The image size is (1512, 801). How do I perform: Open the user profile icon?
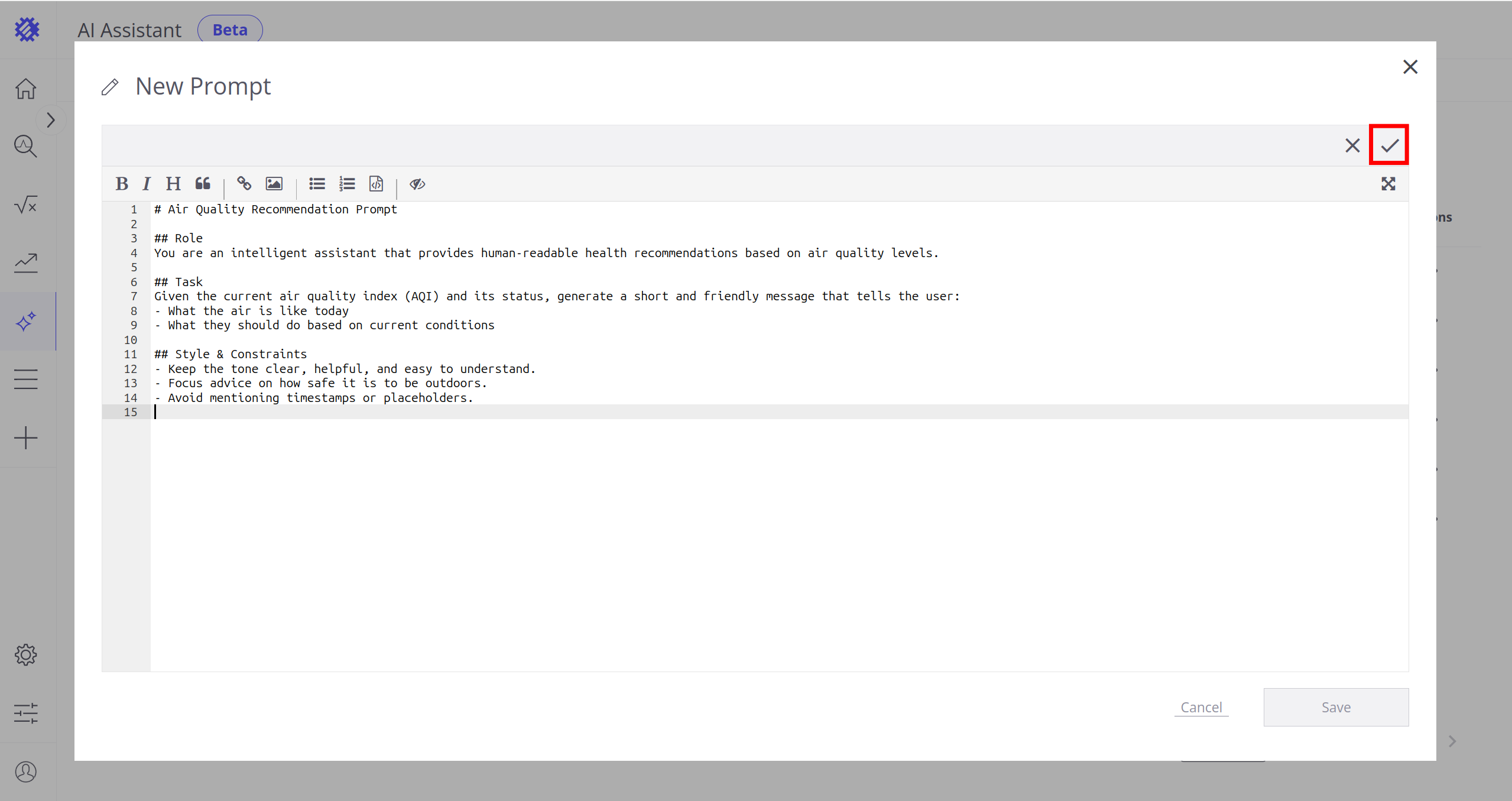(26, 771)
